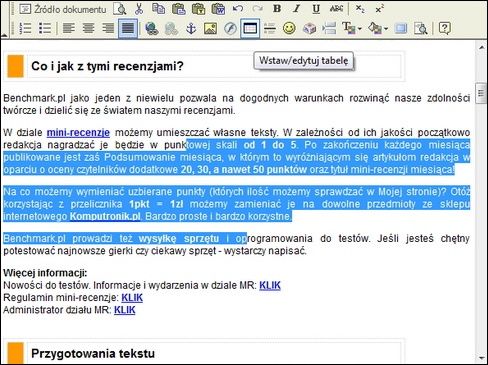488x365 pixels.
Task: Open the Źródło dokumentu source view
Action: 63,9
